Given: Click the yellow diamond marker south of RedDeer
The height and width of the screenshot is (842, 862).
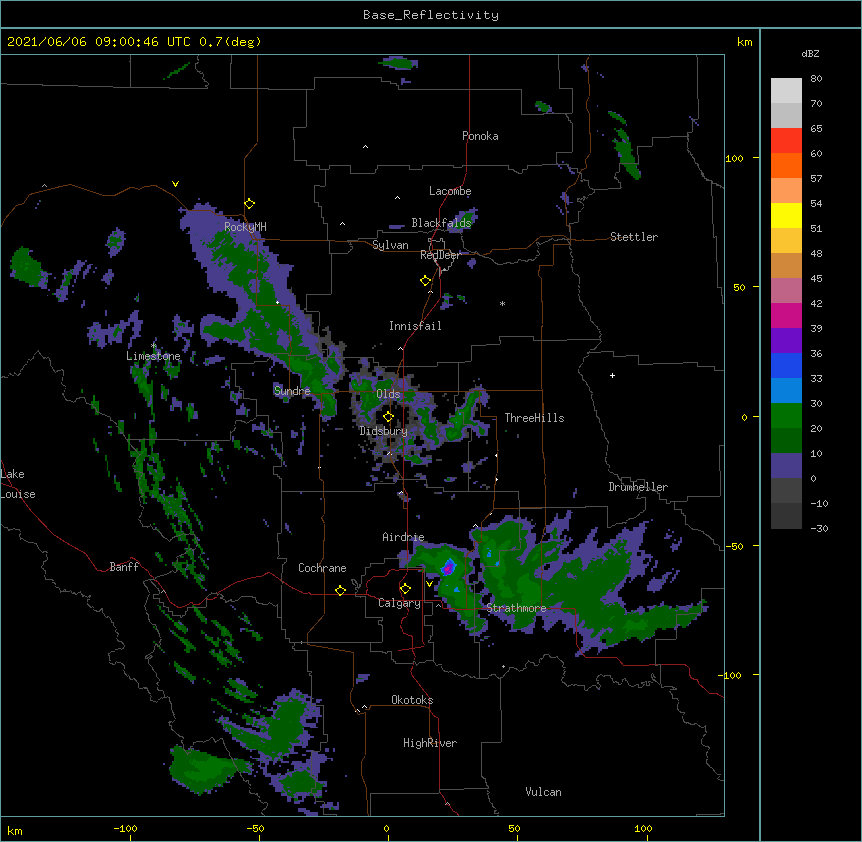Looking at the screenshot, I should (425, 280).
